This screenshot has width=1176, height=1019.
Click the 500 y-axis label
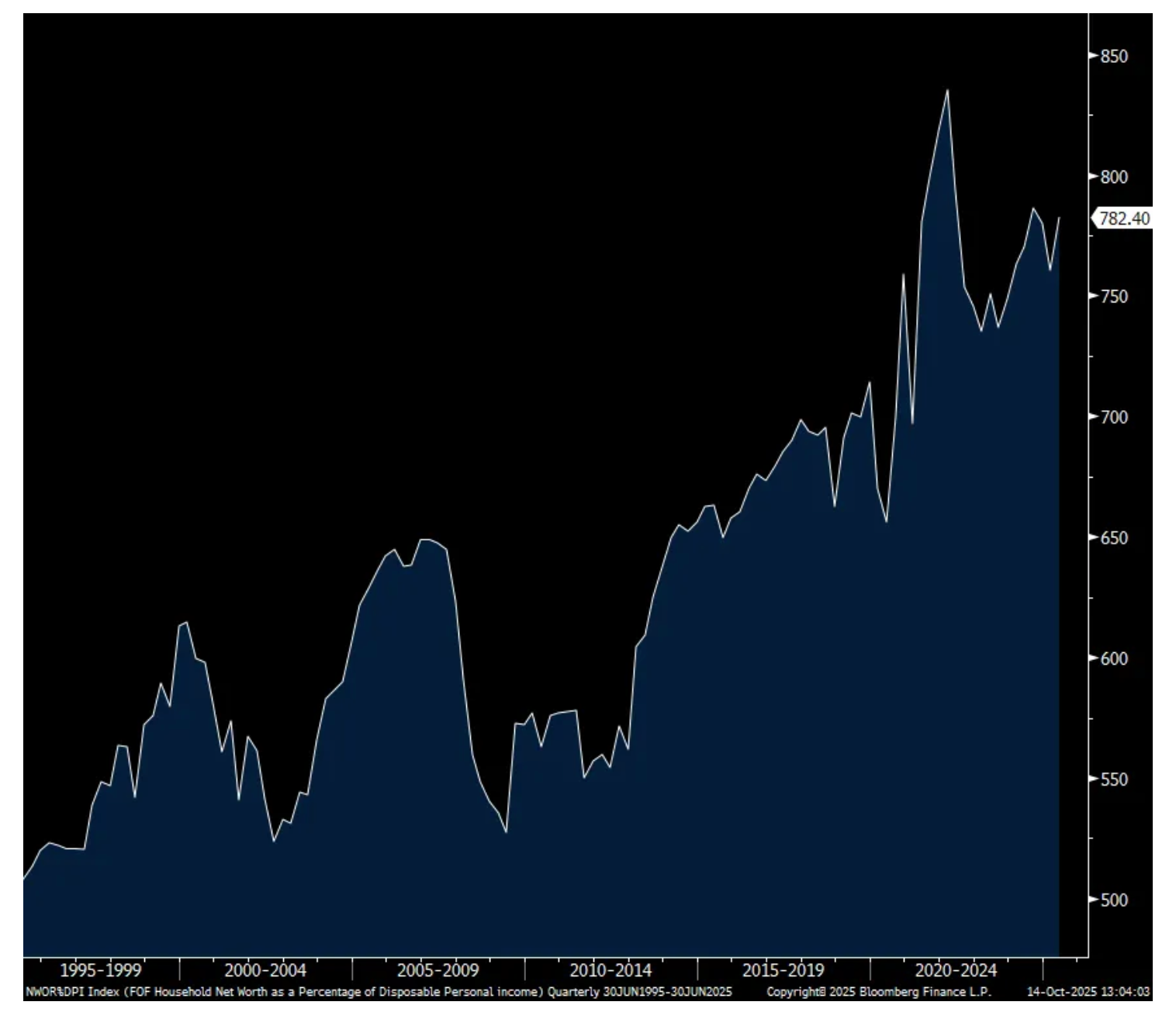click(x=1113, y=900)
